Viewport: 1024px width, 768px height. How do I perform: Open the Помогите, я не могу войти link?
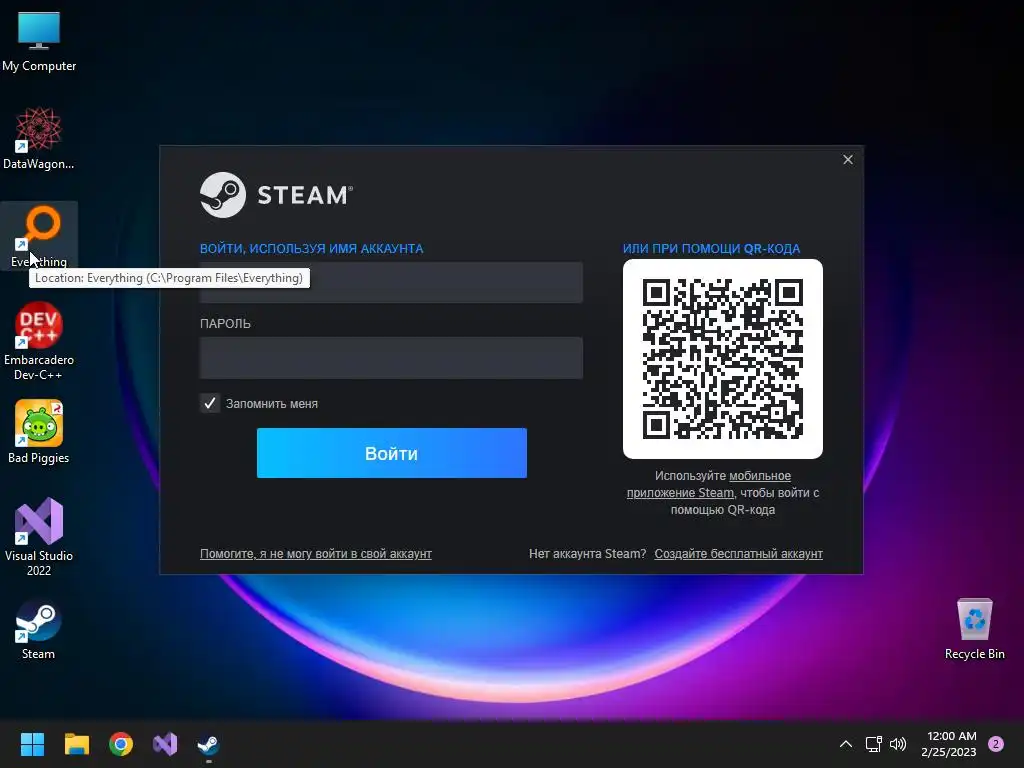click(315, 554)
